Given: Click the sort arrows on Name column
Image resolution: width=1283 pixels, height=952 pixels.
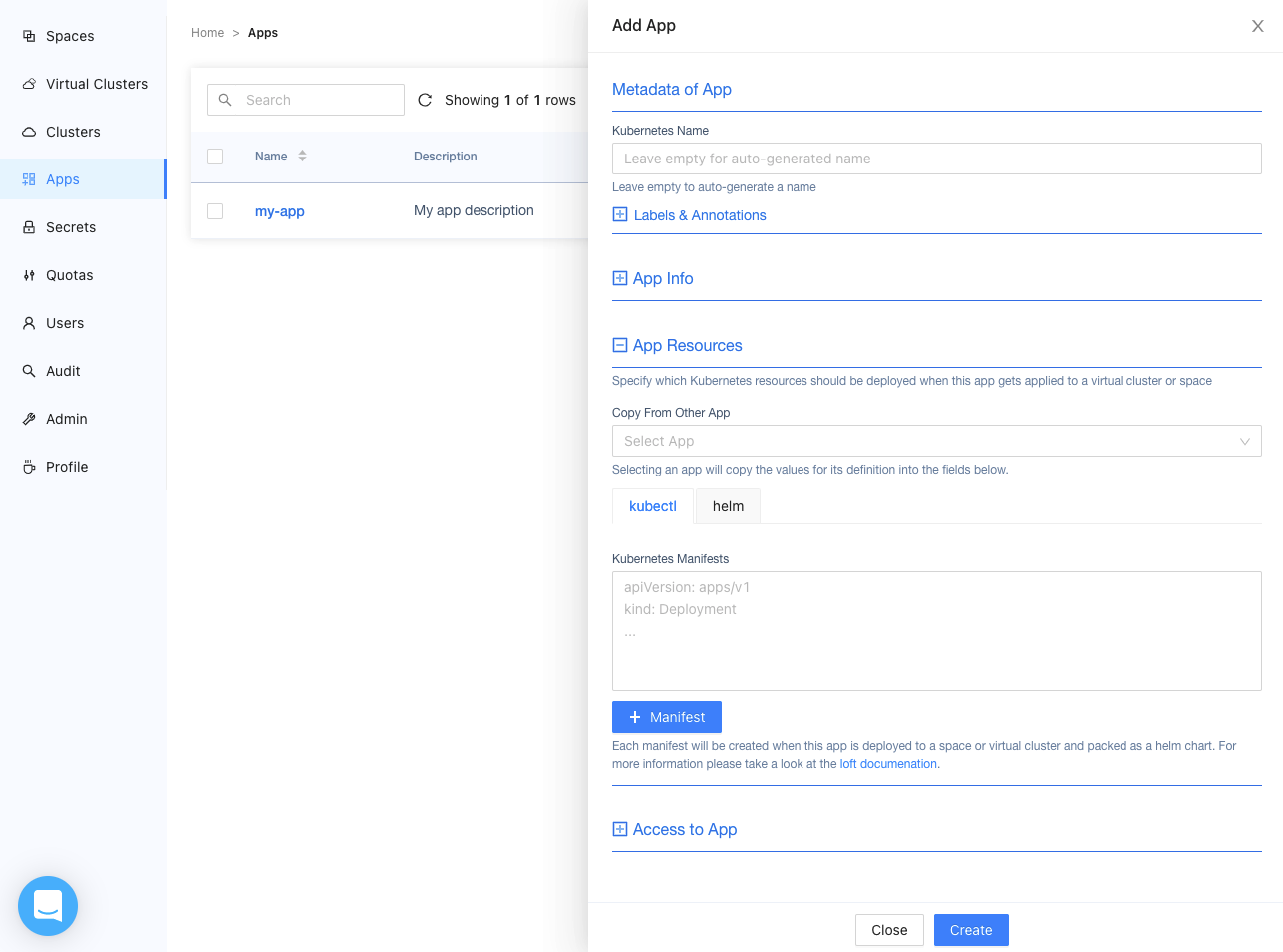Looking at the screenshot, I should click(302, 157).
